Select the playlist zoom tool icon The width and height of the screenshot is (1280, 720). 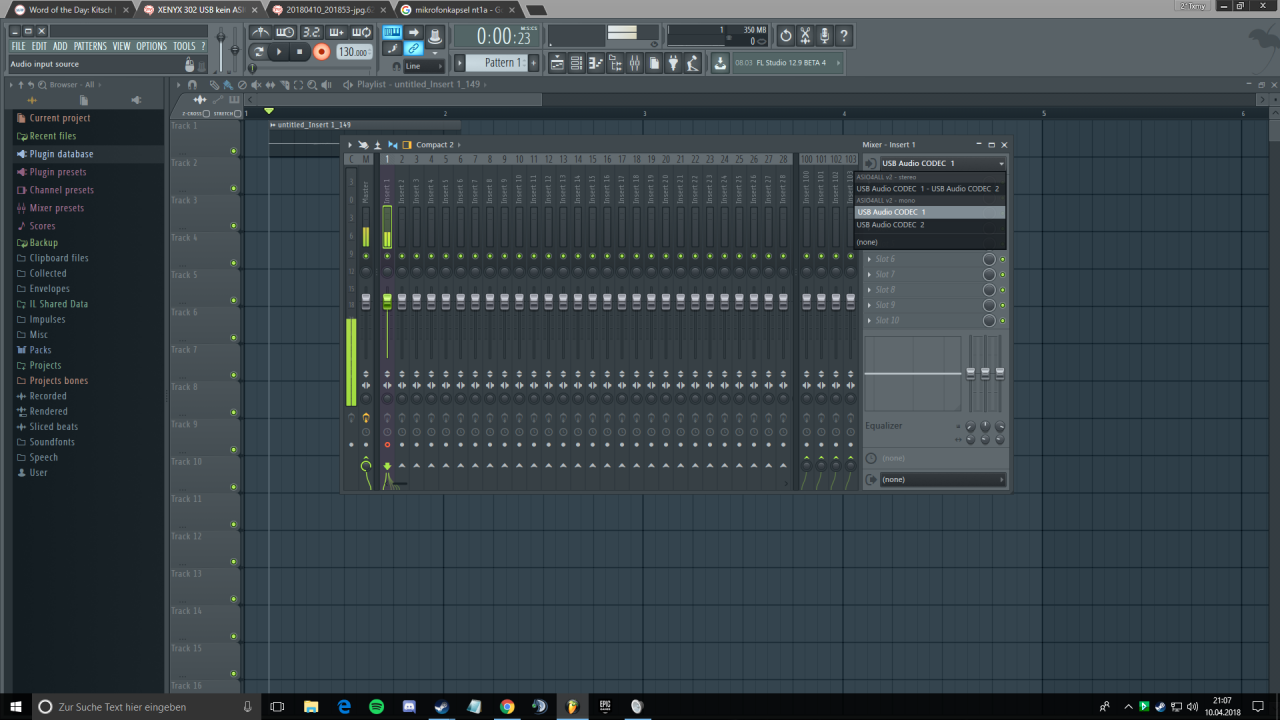pos(312,85)
